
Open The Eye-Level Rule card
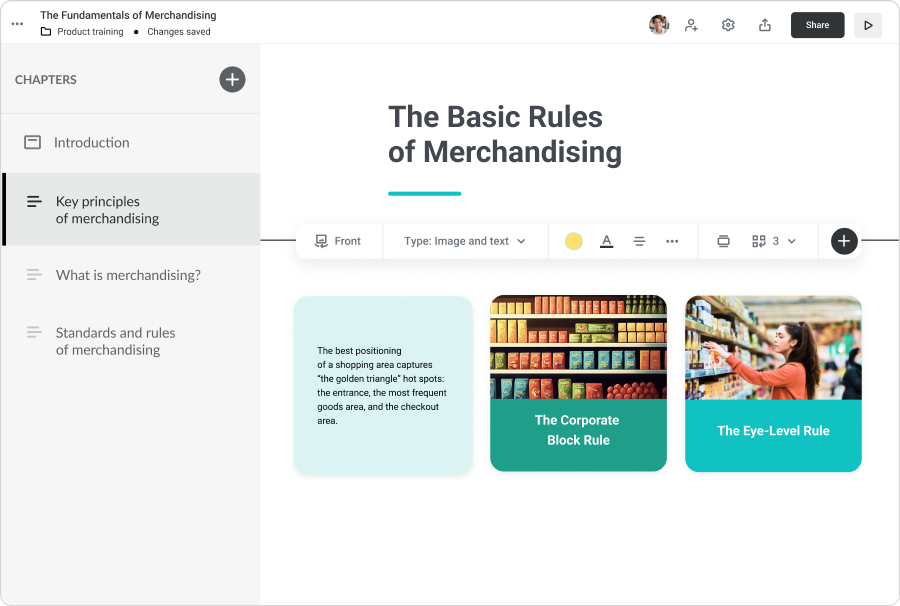coord(772,384)
